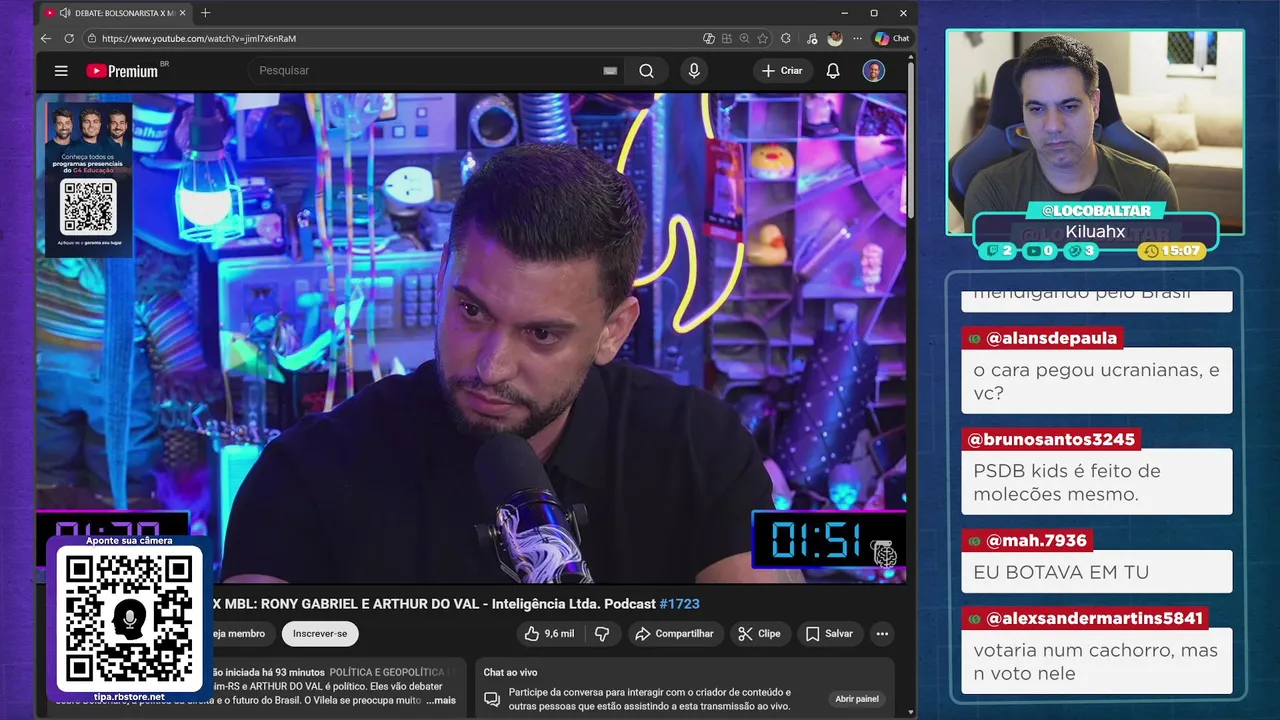Image resolution: width=1280 pixels, height=720 pixels.
Task: Open zoom magnifier in address bar
Action: 745,38
